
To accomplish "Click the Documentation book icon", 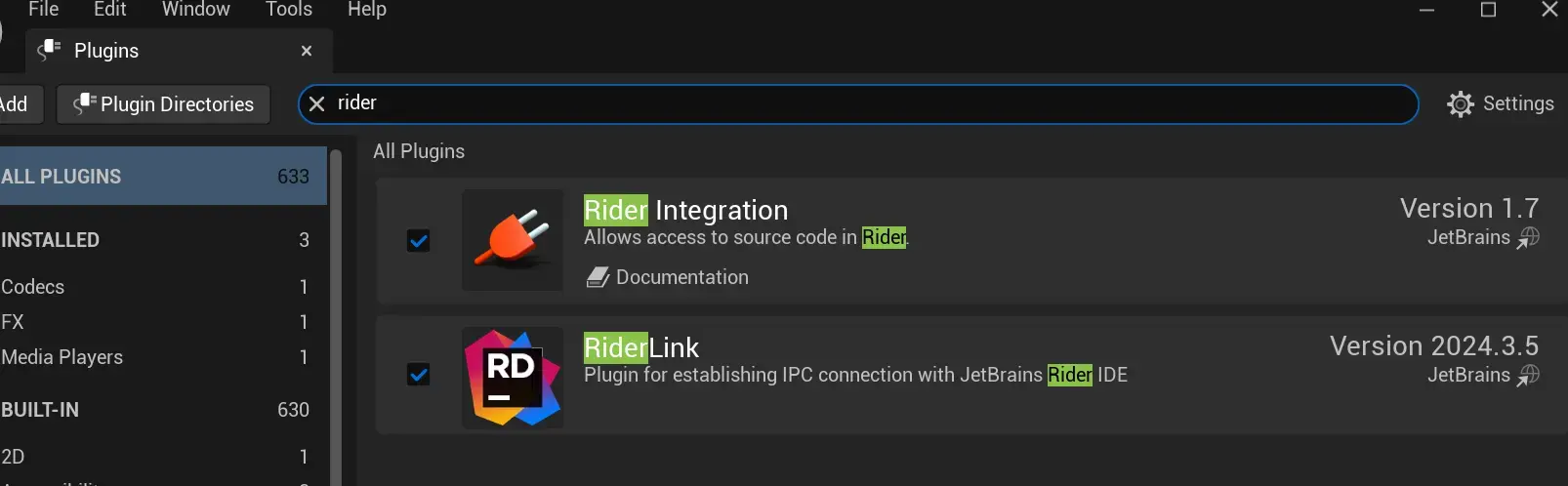I will 598,278.
